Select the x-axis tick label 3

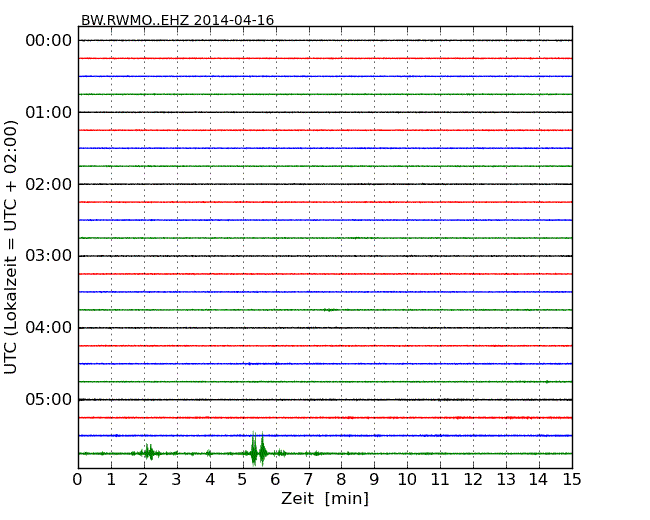pos(177,480)
